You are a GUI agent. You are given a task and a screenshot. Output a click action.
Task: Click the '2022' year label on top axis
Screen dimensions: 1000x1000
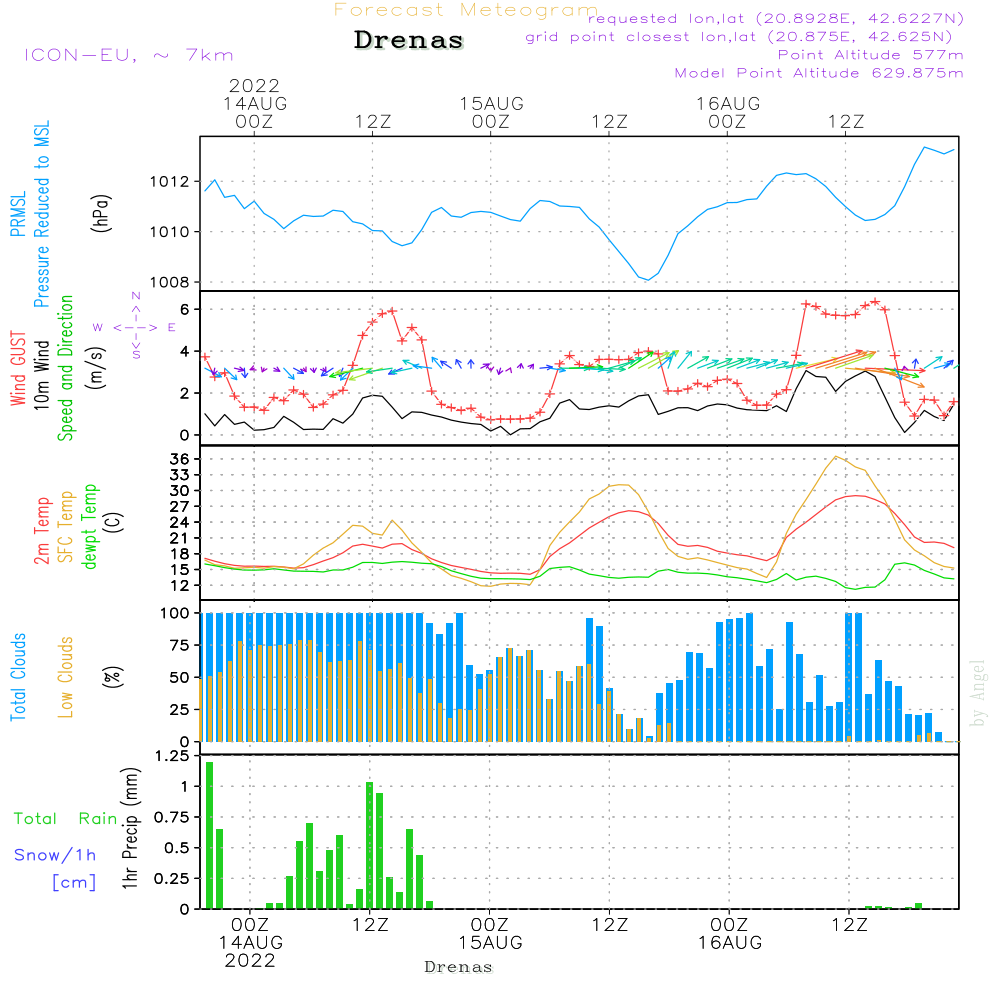(x=254, y=85)
